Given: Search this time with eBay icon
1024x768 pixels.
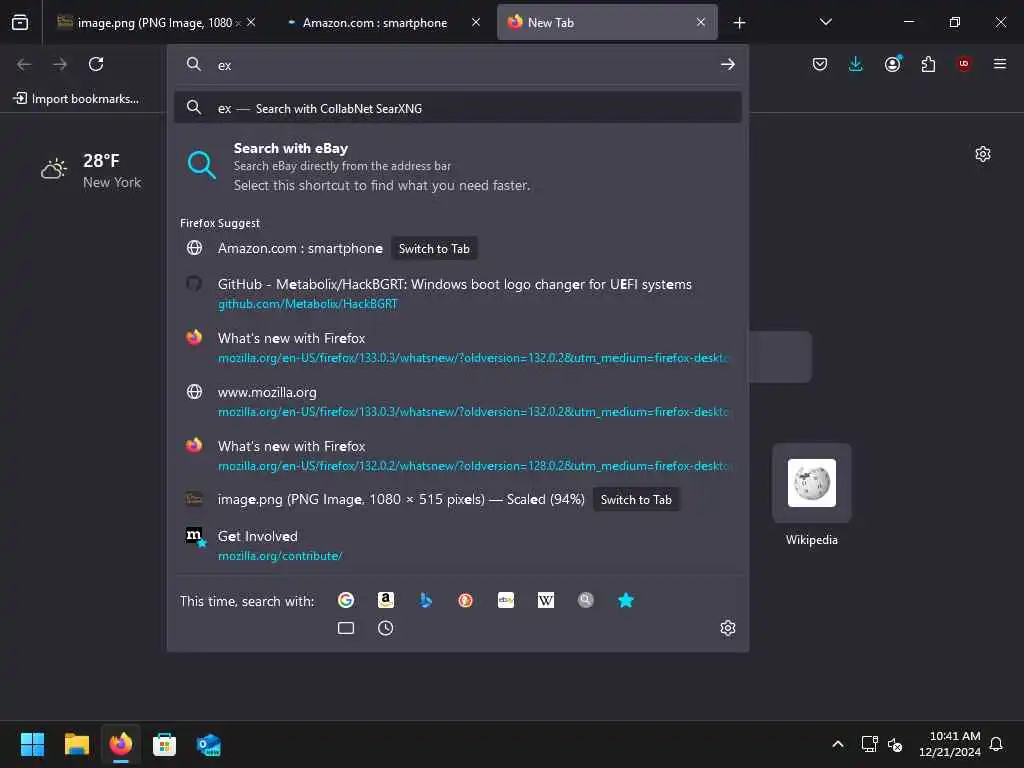Looking at the screenshot, I should [x=506, y=600].
